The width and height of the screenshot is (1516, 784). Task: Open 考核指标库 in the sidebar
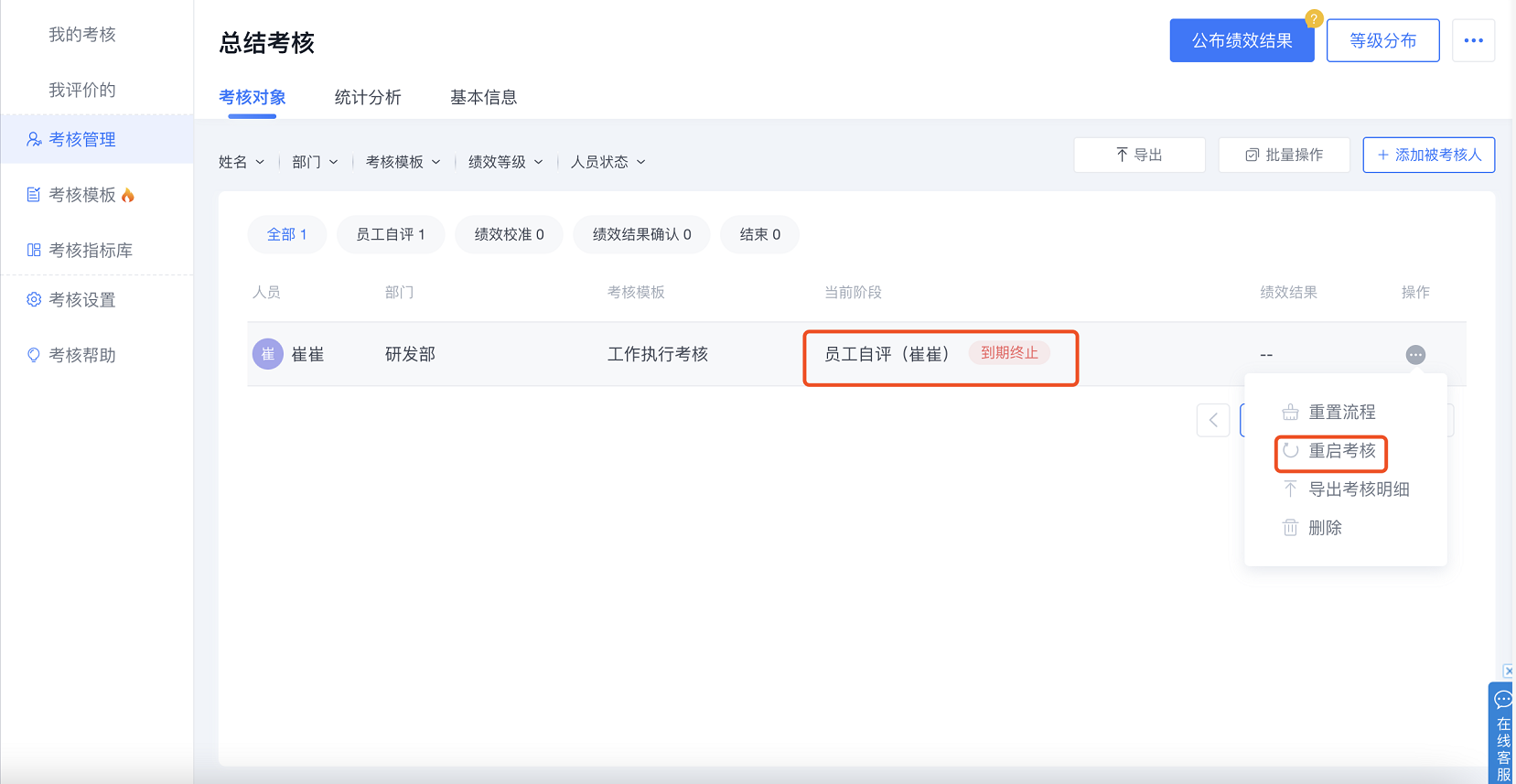[90, 251]
